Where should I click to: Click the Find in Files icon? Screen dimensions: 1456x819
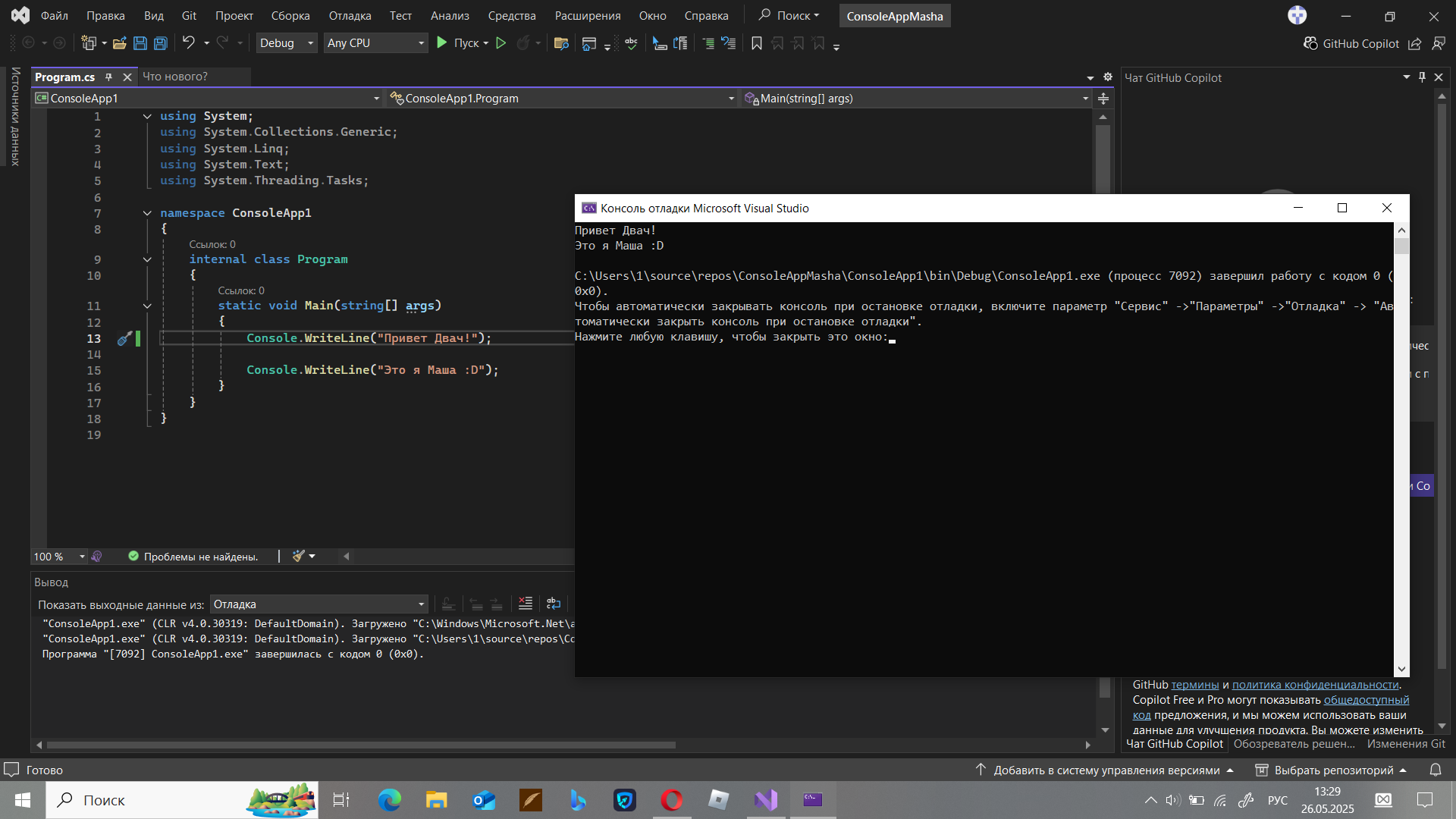point(561,43)
